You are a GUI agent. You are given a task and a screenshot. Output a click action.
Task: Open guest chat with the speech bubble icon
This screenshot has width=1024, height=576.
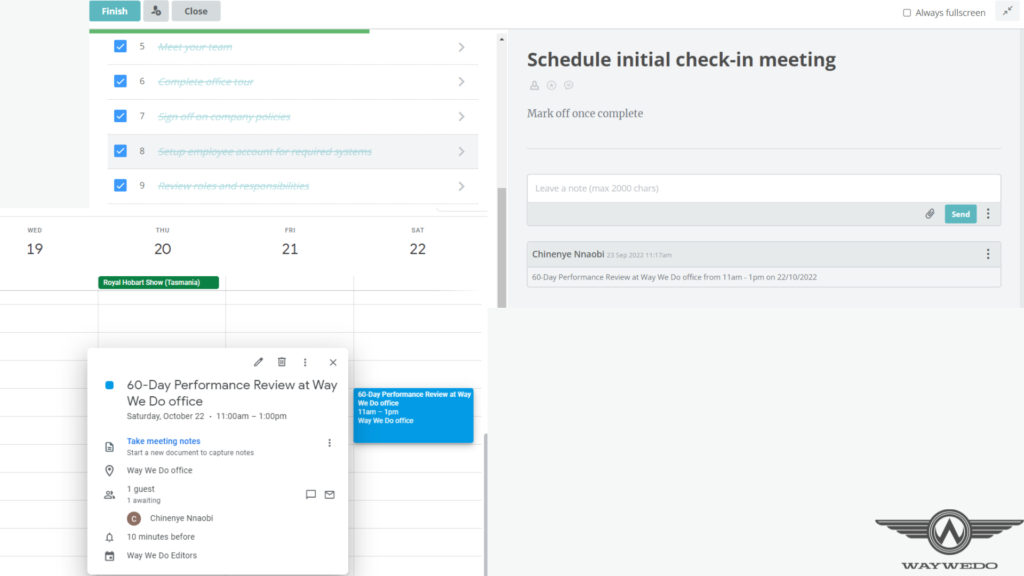click(x=311, y=494)
